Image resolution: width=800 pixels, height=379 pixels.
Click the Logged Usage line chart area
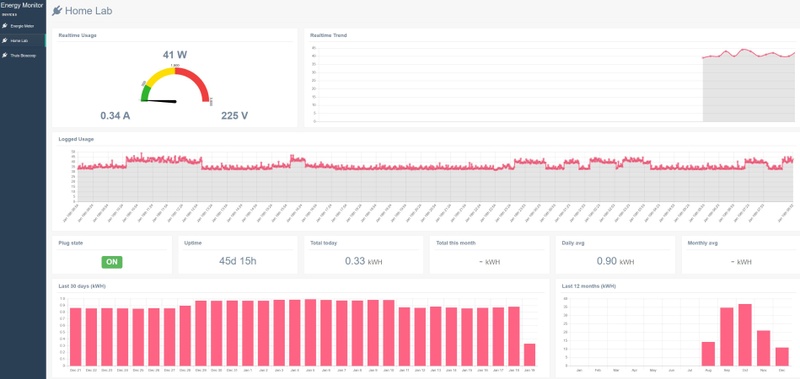[435, 176]
